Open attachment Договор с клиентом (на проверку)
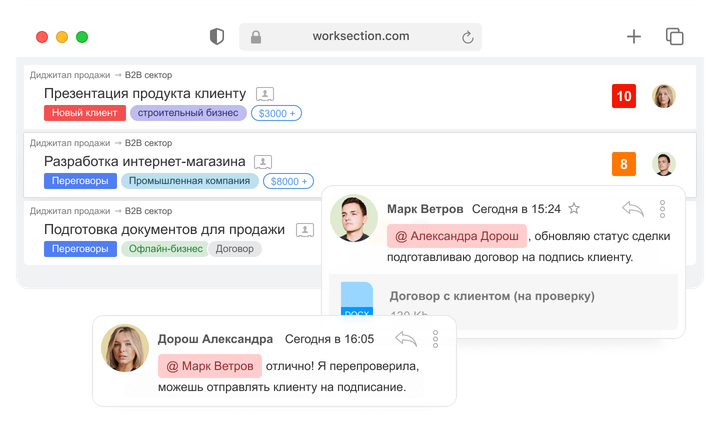 click(492, 296)
